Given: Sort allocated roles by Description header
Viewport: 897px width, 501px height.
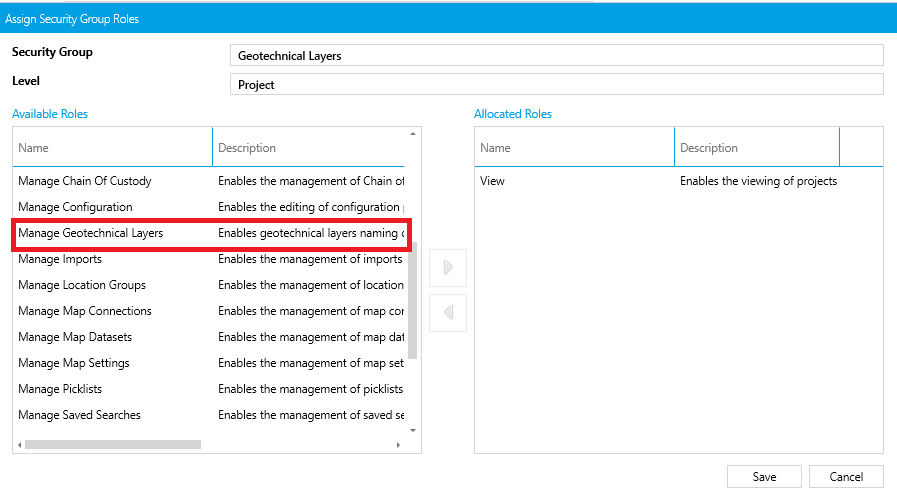Looking at the screenshot, I should [x=756, y=148].
